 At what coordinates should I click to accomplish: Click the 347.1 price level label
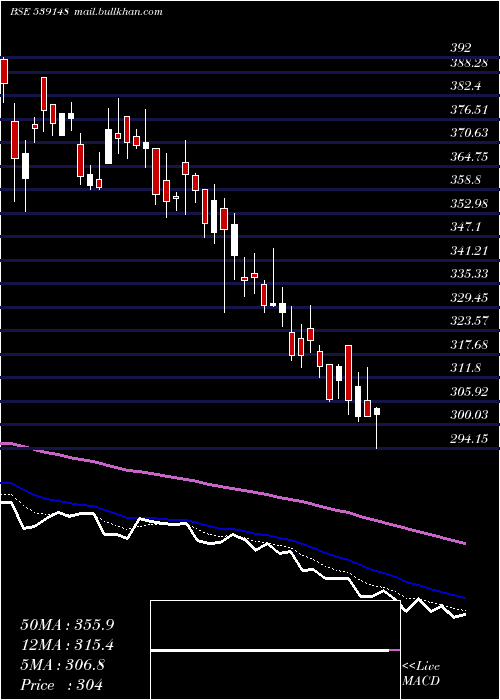point(466,227)
